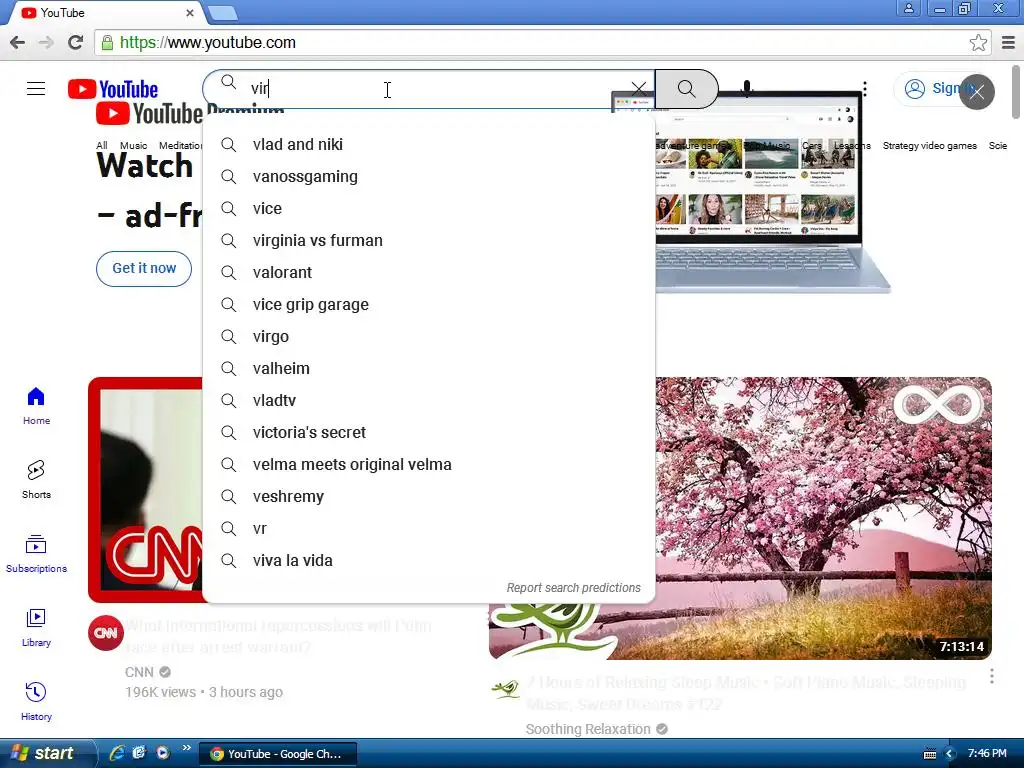This screenshot has width=1024, height=768.
Task: Select suggestion 'vlad and niki'
Action: 428,144
